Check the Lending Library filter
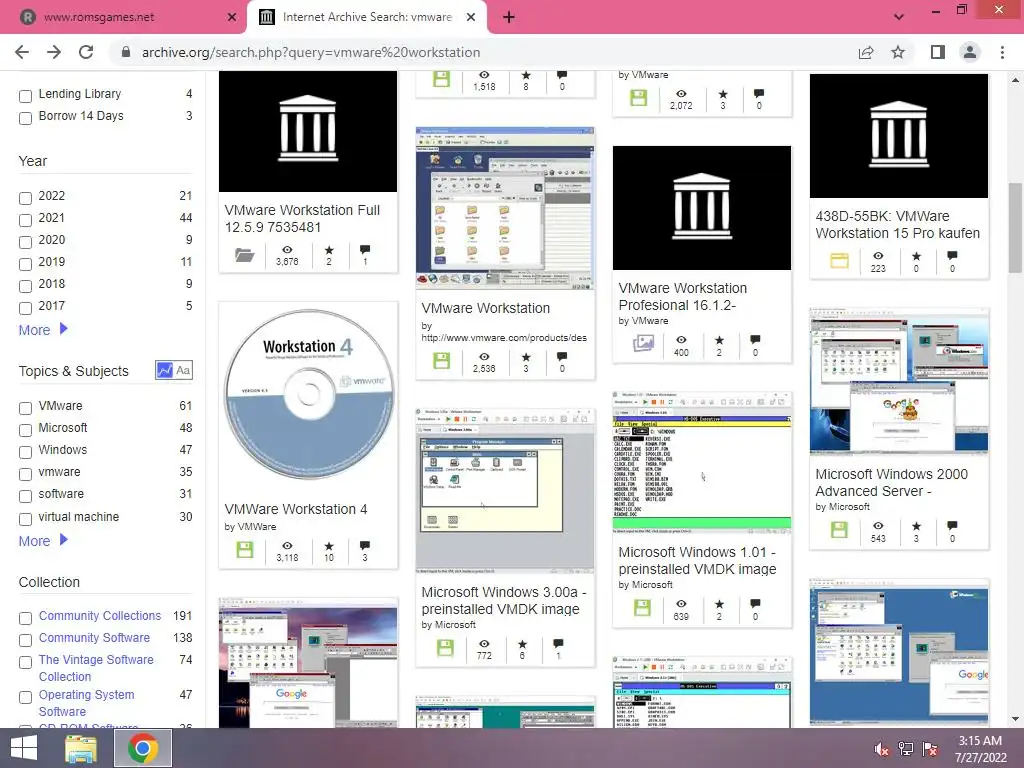This screenshot has width=1024, height=768. click(x=25, y=96)
